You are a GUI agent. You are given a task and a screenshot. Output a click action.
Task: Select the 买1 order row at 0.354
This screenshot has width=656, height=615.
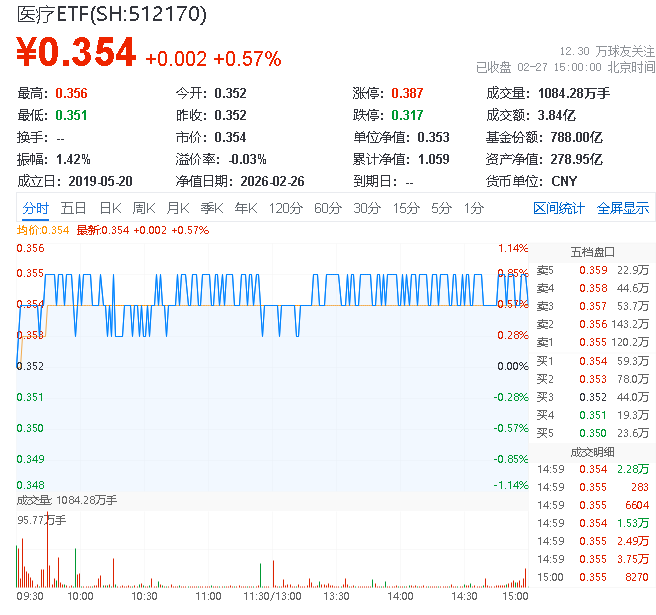point(591,361)
